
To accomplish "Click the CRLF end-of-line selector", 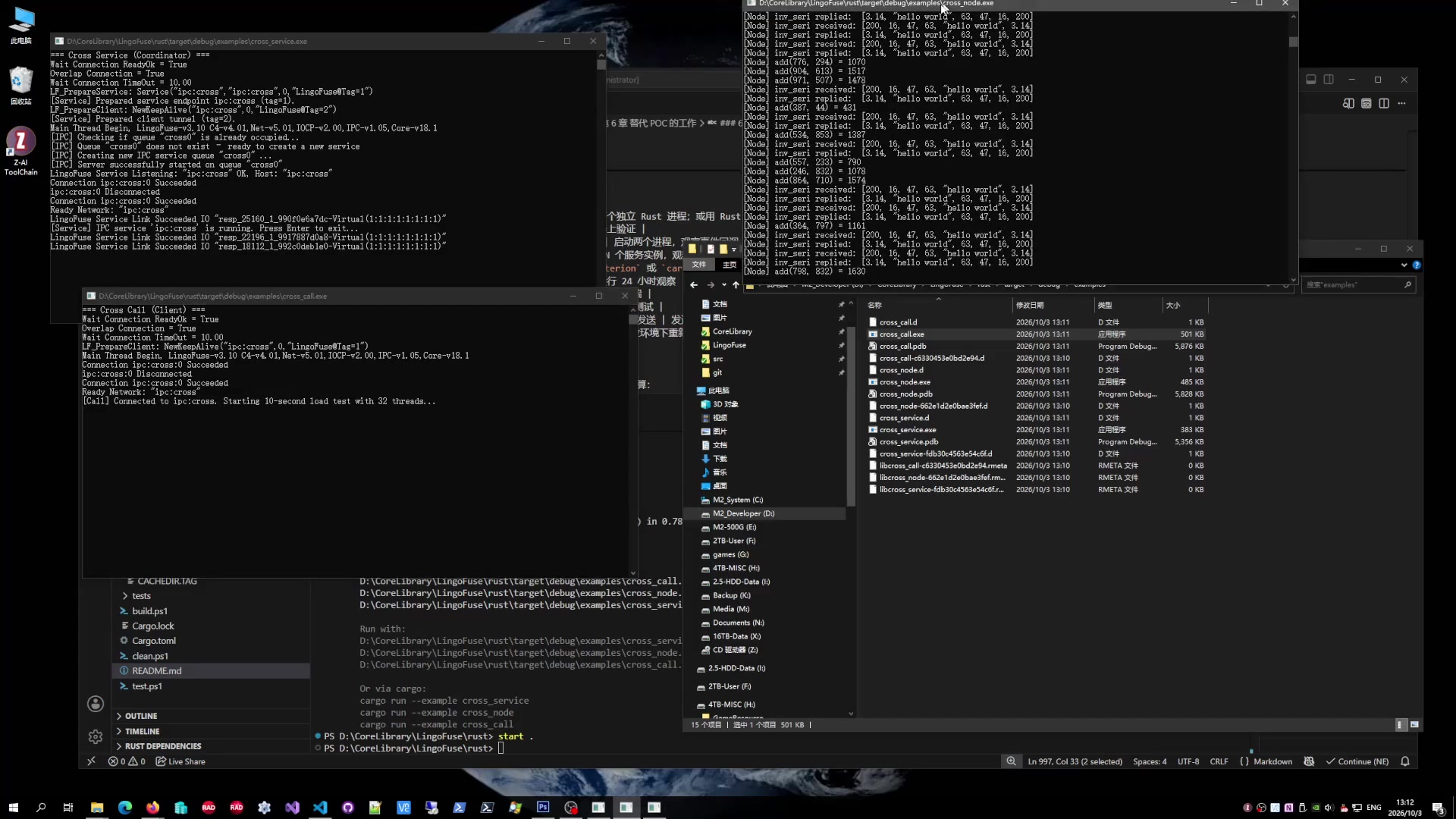I will click(x=1219, y=761).
